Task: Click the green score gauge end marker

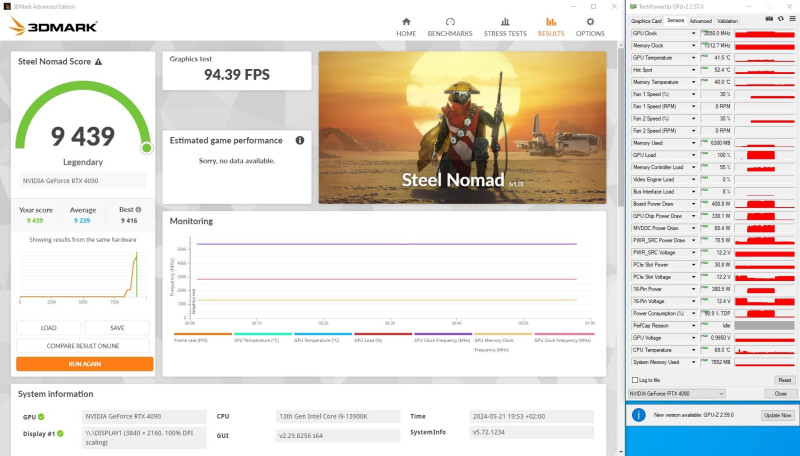Action: click(146, 148)
